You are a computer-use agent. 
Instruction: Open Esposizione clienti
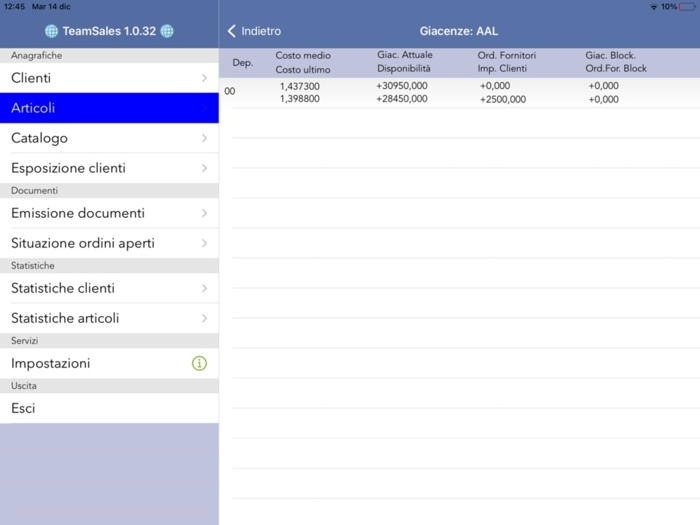109,168
